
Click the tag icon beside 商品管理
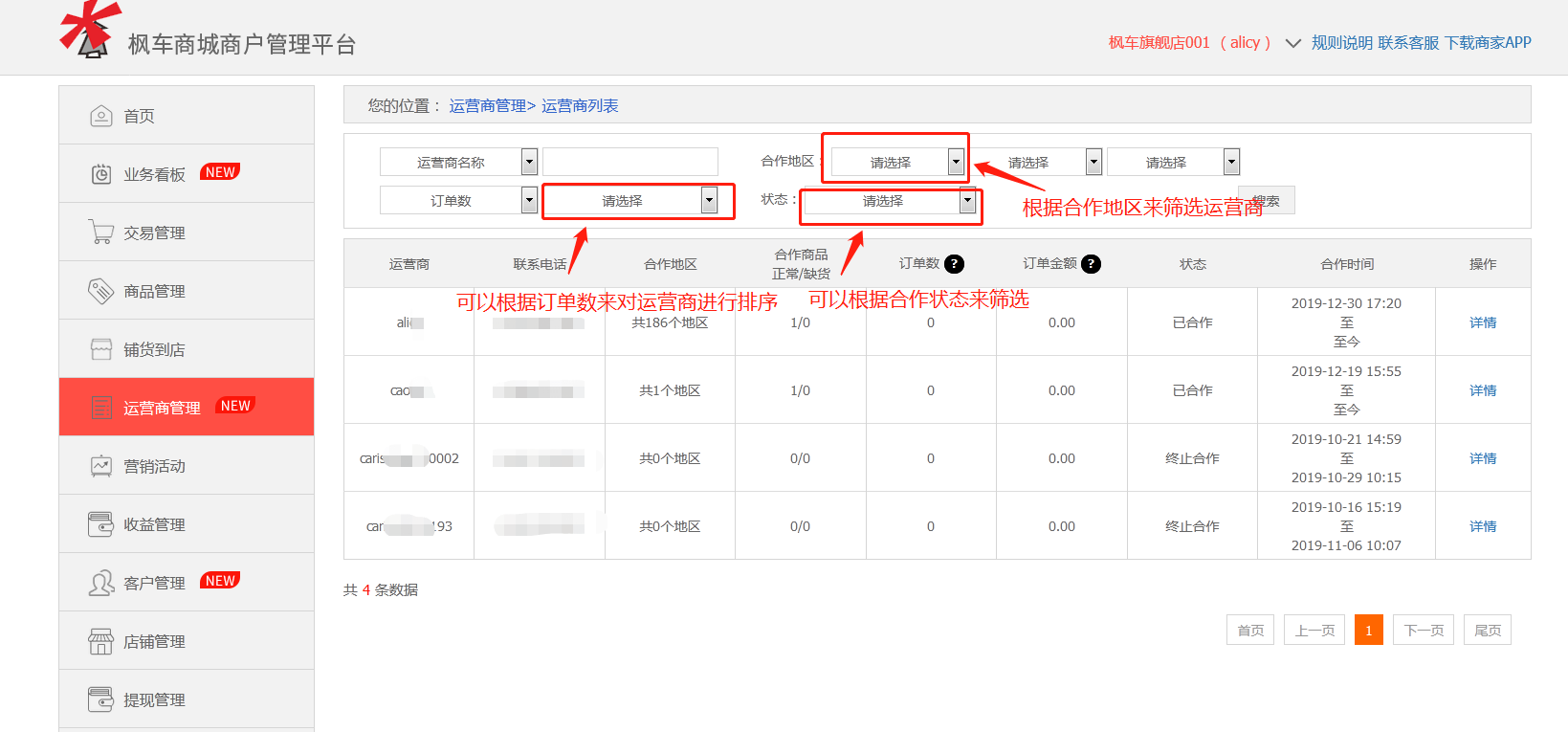(100, 291)
